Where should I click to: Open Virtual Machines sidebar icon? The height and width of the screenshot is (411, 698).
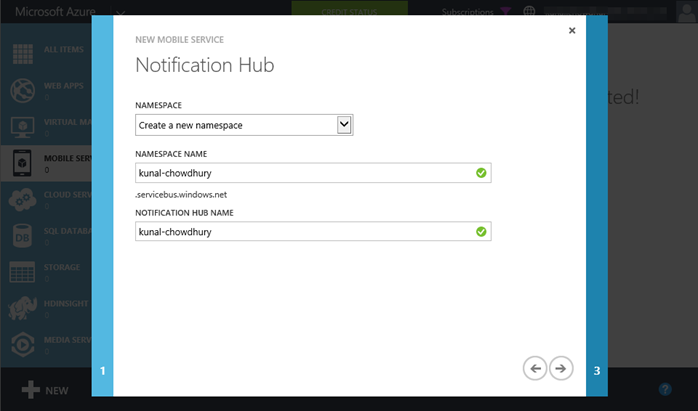(x=23, y=127)
